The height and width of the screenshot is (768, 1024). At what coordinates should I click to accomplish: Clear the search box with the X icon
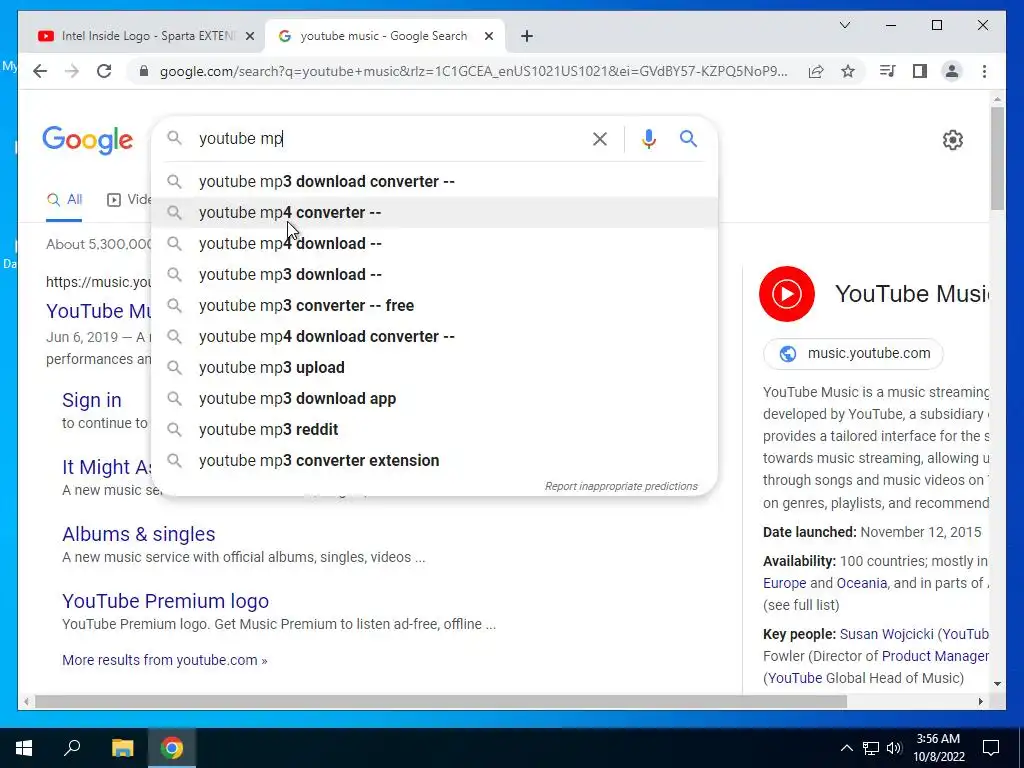(600, 138)
